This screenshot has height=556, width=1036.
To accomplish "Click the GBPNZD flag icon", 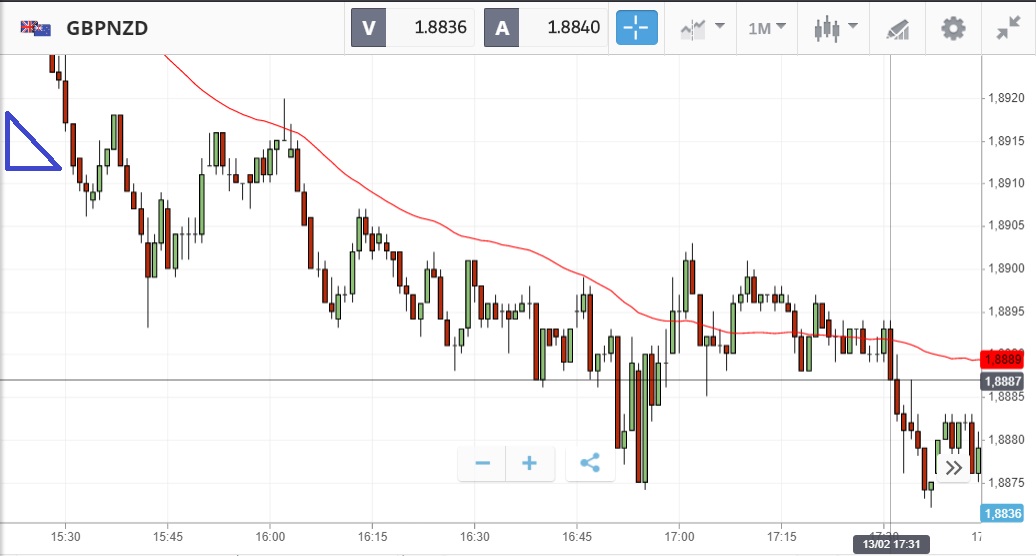I will tap(37, 28).
